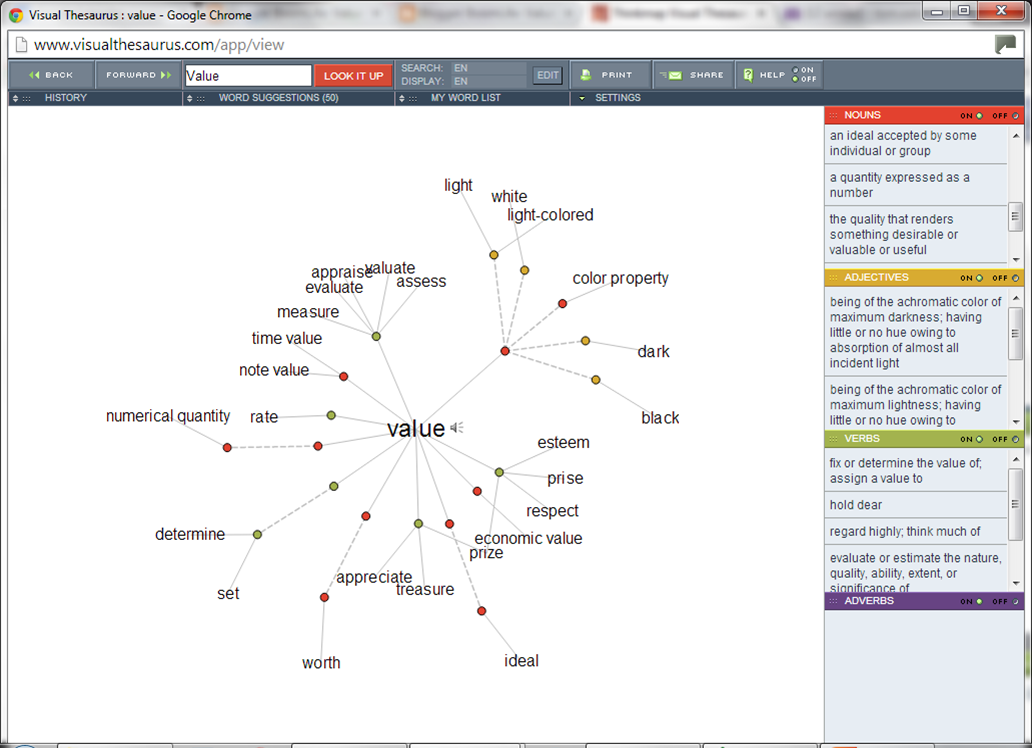This screenshot has height=748, width=1032.
Task: Click the orange node leading to black
Action: [x=596, y=380]
